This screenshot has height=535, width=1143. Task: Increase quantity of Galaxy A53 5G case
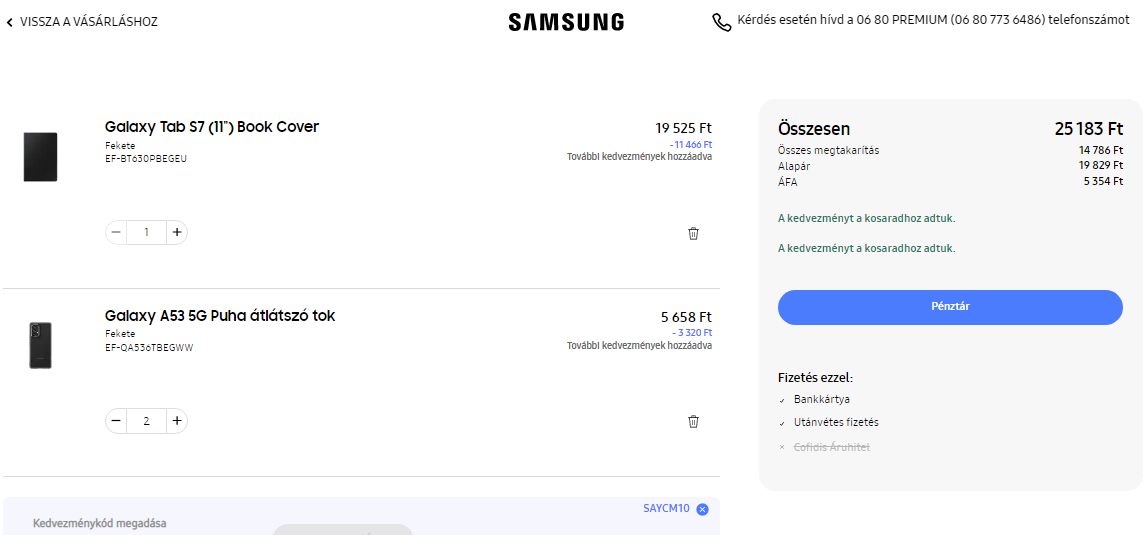click(x=176, y=421)
